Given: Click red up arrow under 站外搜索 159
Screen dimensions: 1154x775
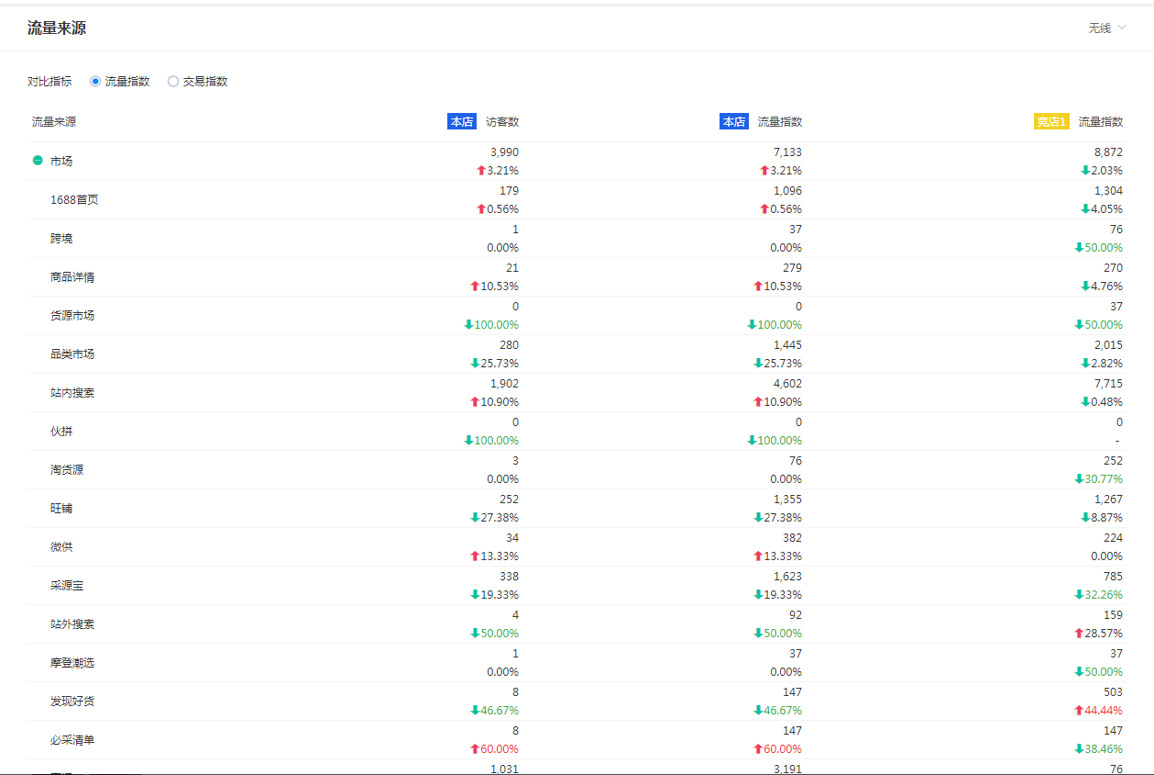Looking at the screenshot, I should click(x=1079, y=634).
